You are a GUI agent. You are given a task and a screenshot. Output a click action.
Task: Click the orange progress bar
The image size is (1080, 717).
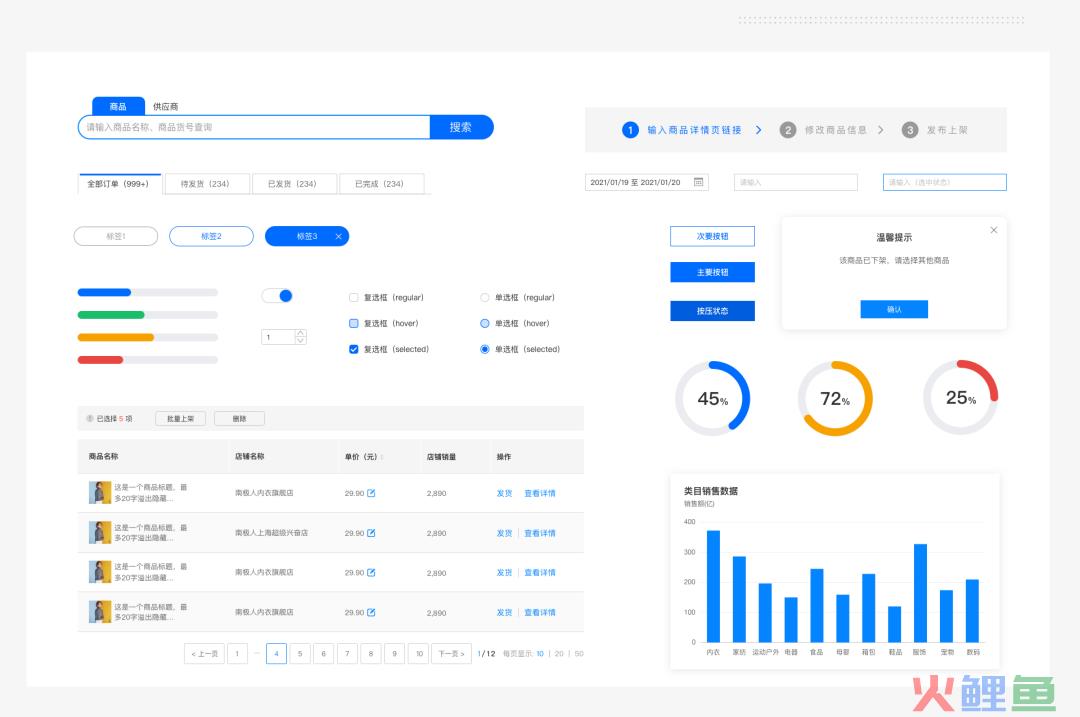tap(116, 337)
